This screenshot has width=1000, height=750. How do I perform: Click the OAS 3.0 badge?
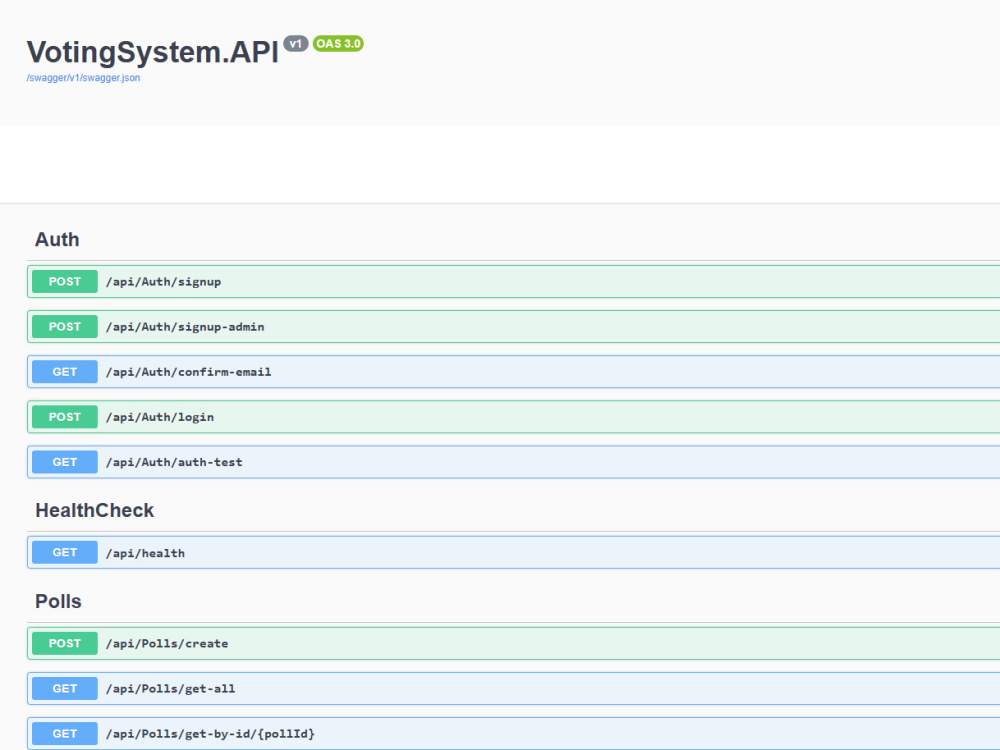pos(338,43)
